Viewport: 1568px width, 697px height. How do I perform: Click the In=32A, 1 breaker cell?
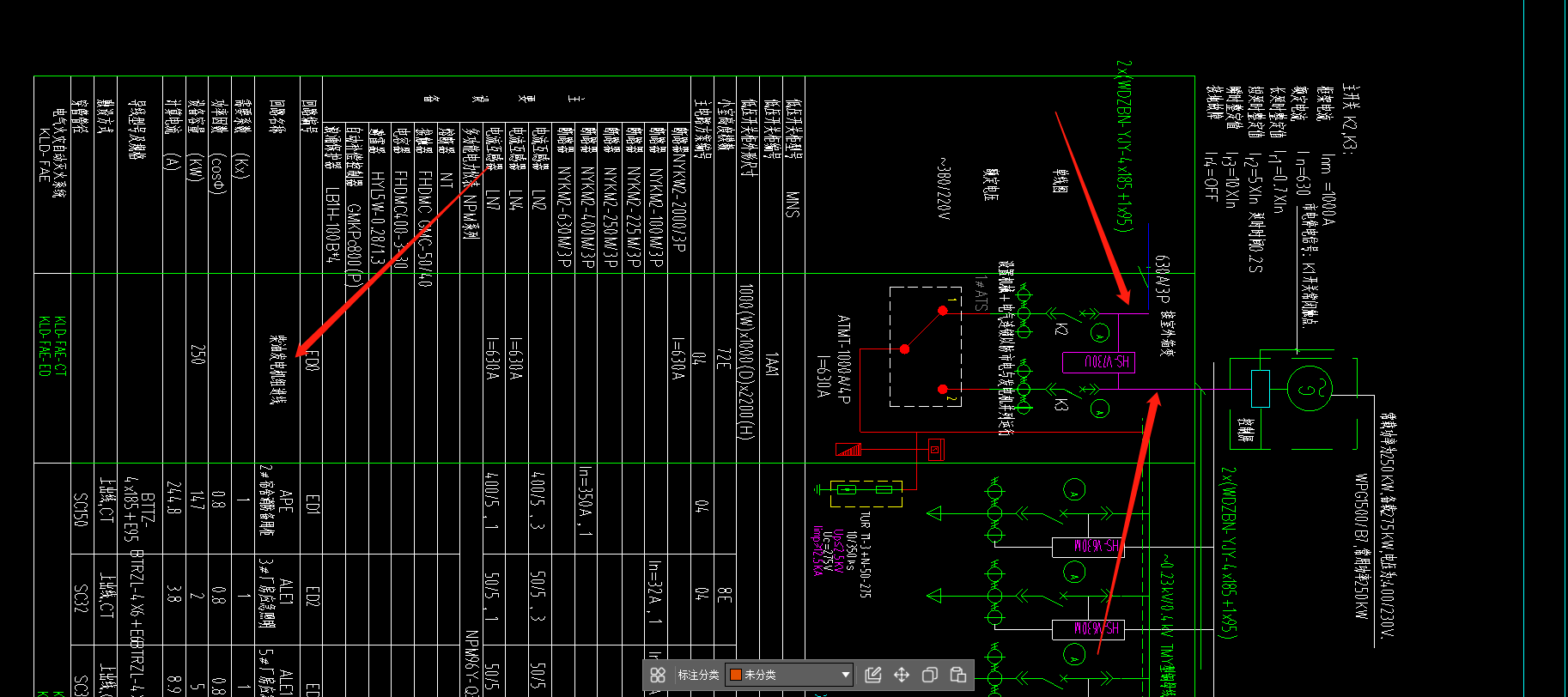(653, 592)
